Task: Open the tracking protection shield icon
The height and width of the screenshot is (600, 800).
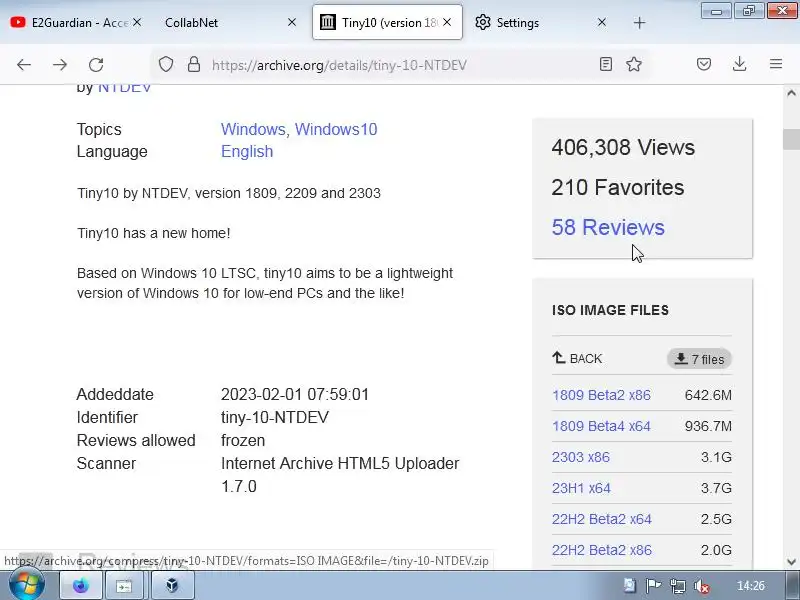Action: click(x=166, y=64)
